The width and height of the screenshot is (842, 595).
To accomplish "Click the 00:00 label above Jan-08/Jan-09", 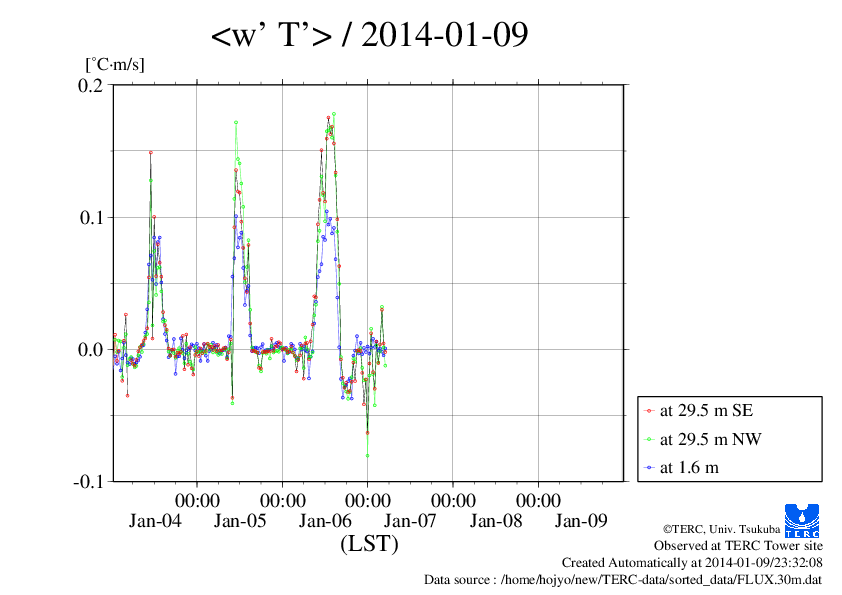I will [538, 500].
